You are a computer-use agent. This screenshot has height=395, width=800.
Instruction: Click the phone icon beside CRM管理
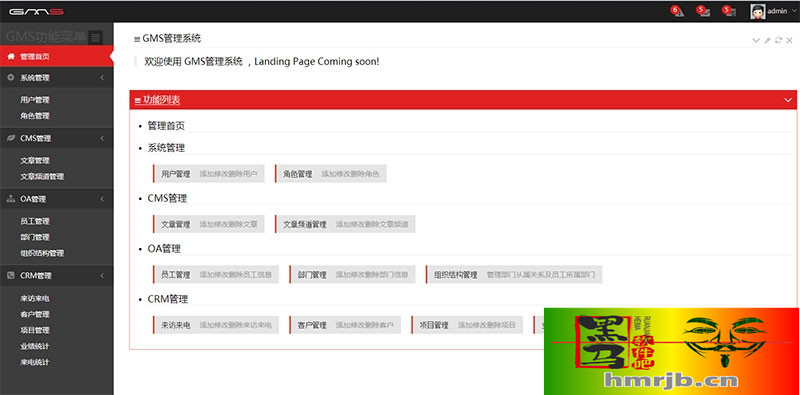(11, 276)
